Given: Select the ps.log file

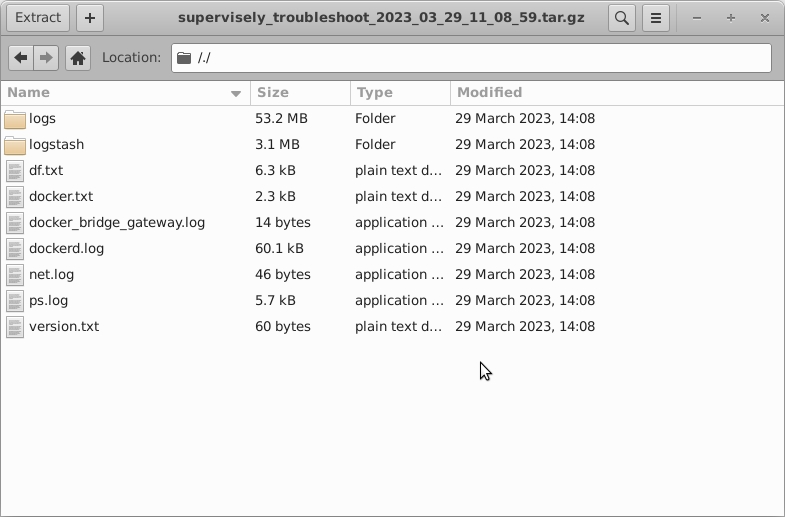Looking at the screenshot, I should (49, 301).
